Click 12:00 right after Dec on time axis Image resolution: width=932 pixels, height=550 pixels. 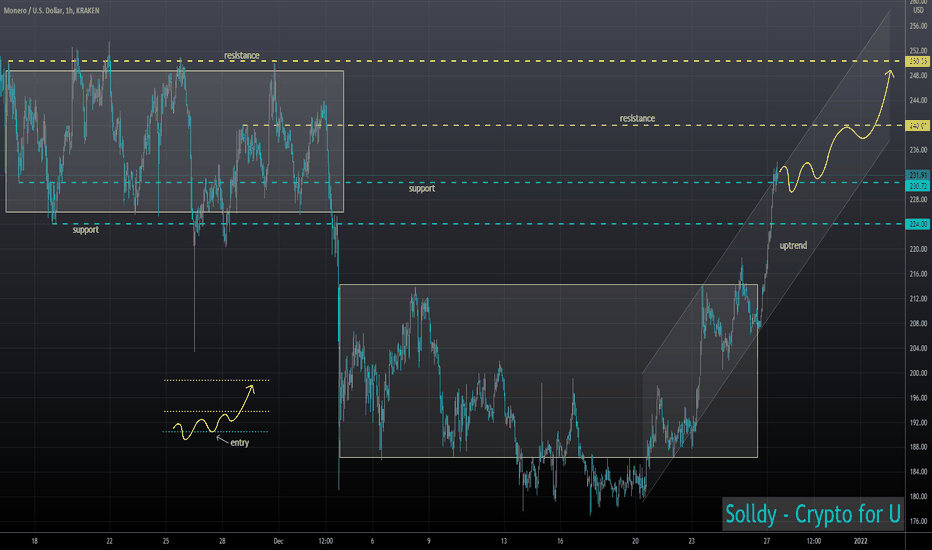326,541
